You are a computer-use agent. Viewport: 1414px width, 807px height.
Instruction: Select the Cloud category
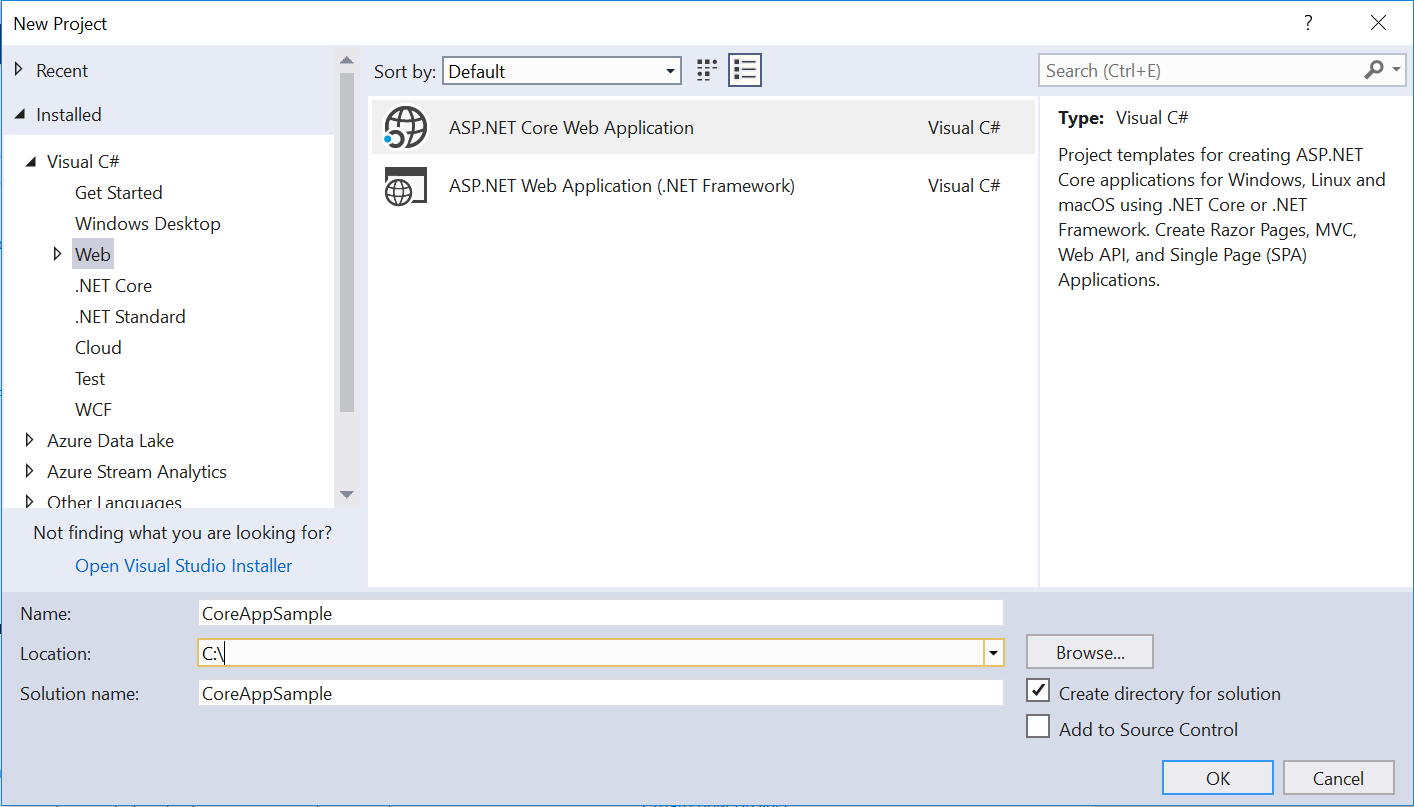[x=98, y=347]
